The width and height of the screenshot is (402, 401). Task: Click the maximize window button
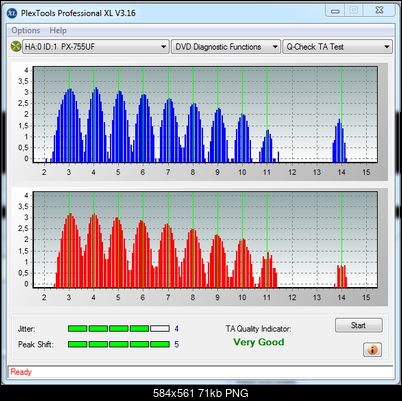(x=354, y=11)
